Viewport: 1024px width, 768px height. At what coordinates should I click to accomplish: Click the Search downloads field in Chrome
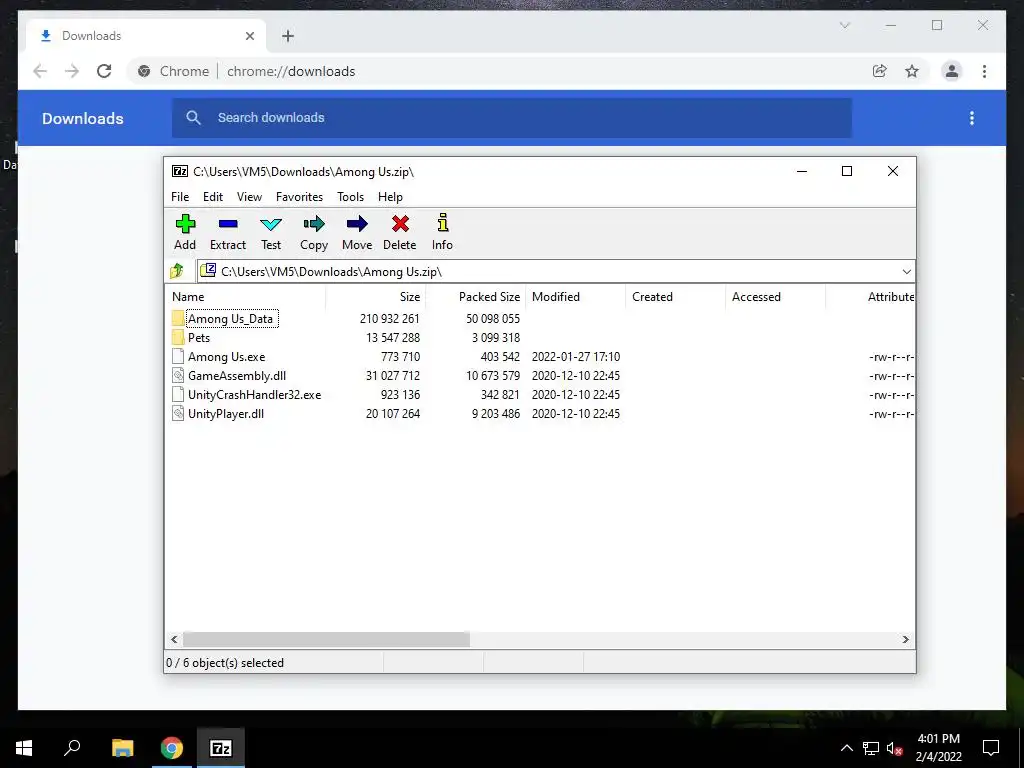[512, 118]
